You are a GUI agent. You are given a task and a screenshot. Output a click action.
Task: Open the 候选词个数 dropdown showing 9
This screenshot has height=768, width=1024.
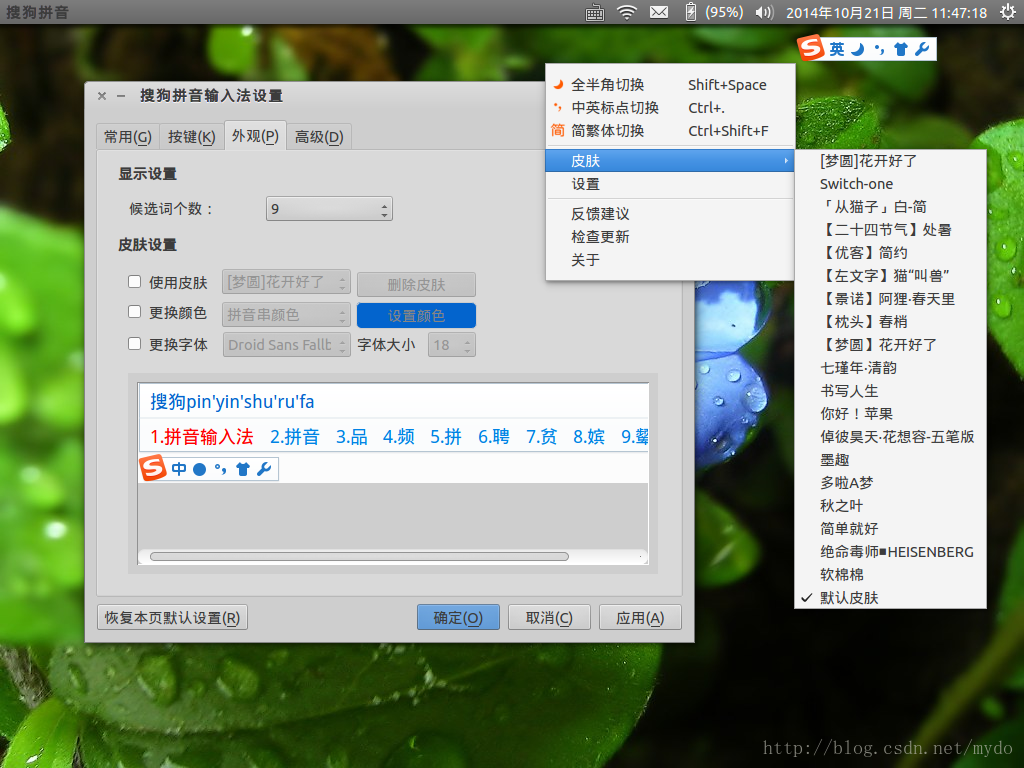pos(329,209)
